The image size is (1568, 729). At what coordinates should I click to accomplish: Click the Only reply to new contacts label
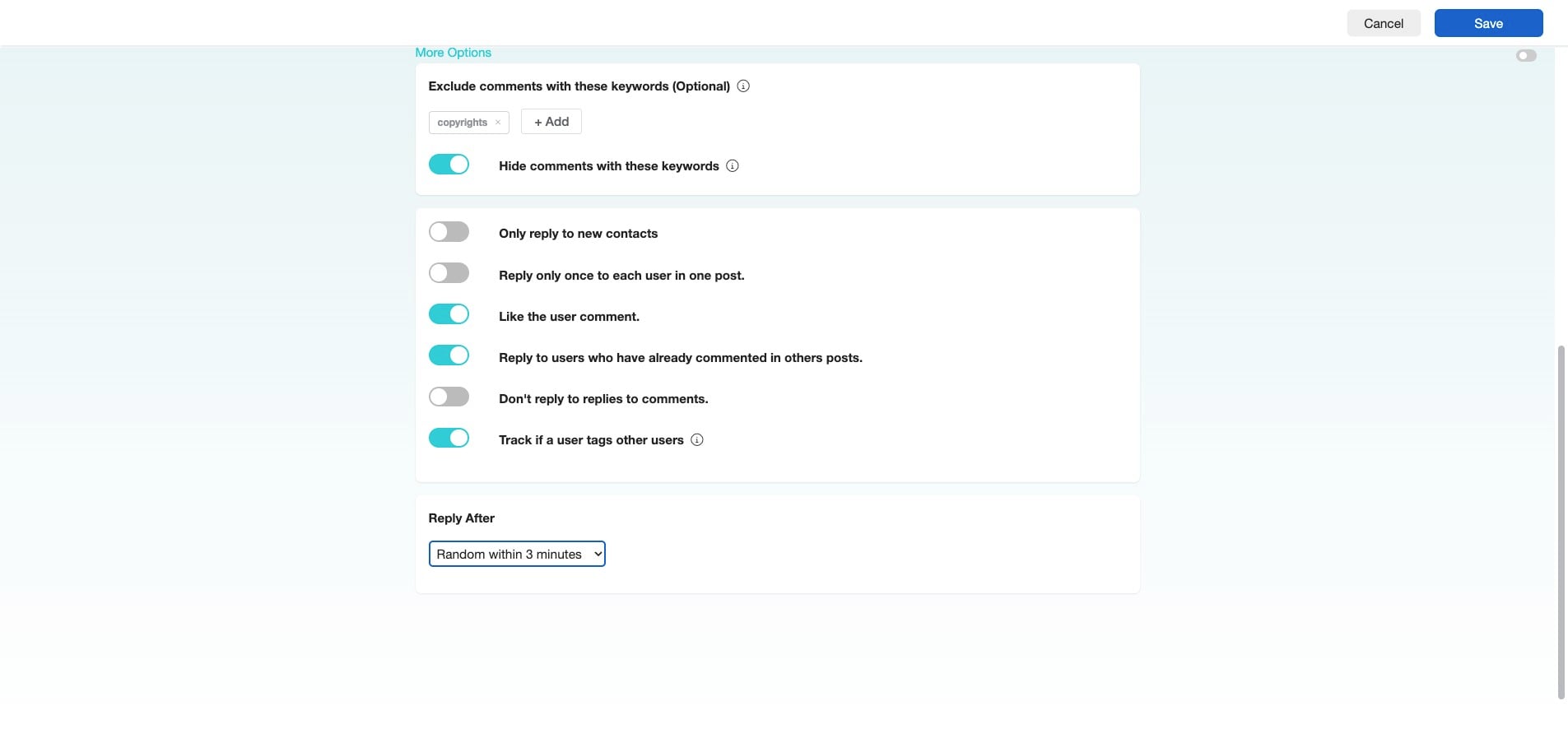coord(578,234)
